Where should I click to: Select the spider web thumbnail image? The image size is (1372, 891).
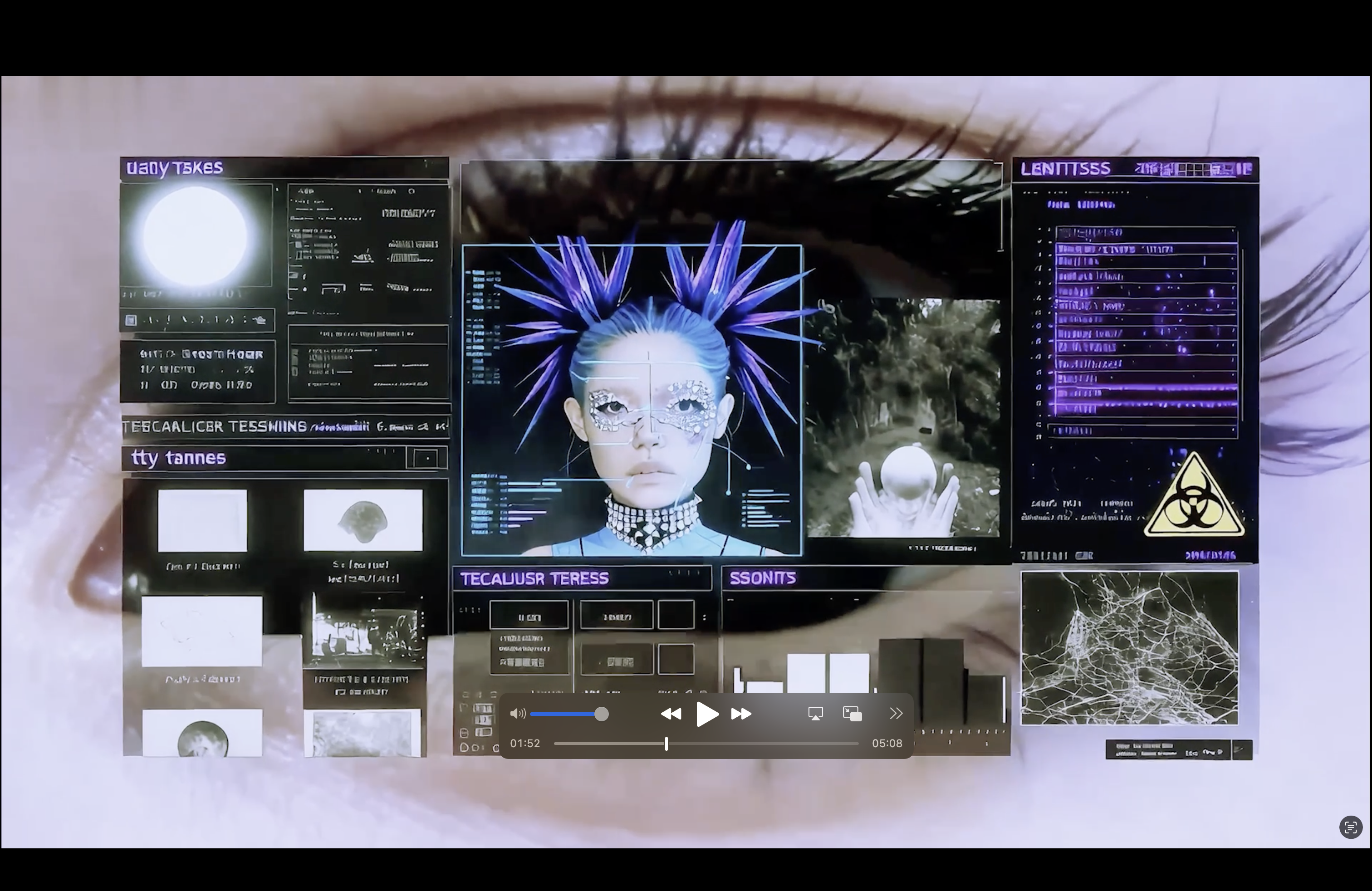point(1129,648)
